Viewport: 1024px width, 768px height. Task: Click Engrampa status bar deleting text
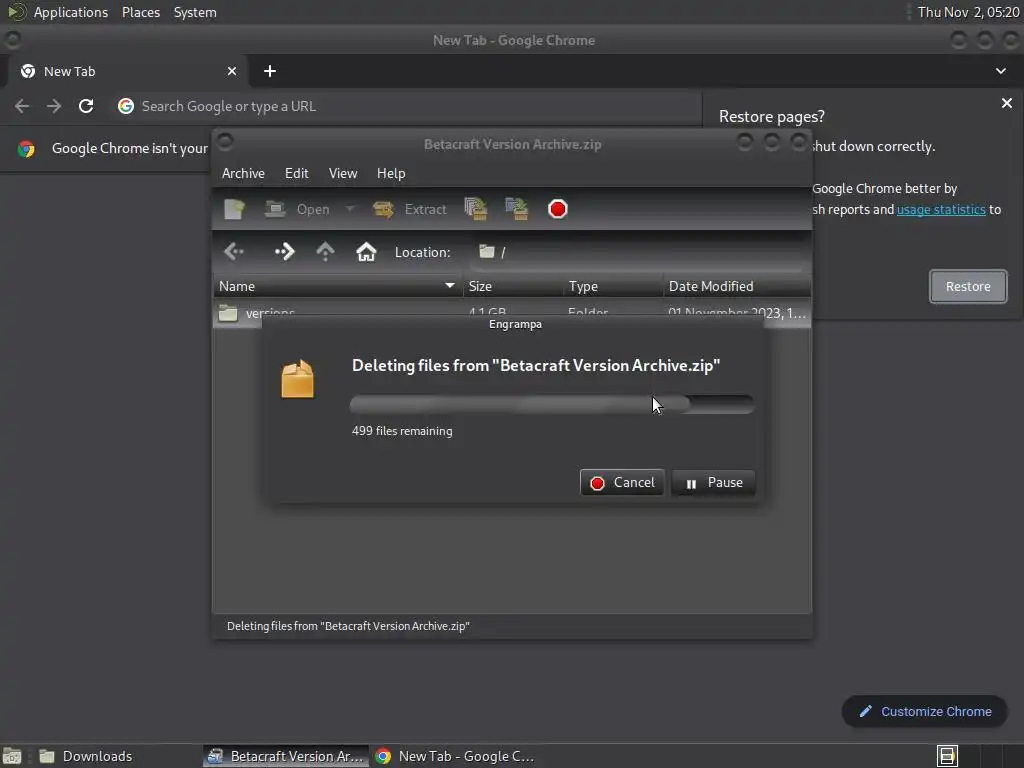[348, 626]
